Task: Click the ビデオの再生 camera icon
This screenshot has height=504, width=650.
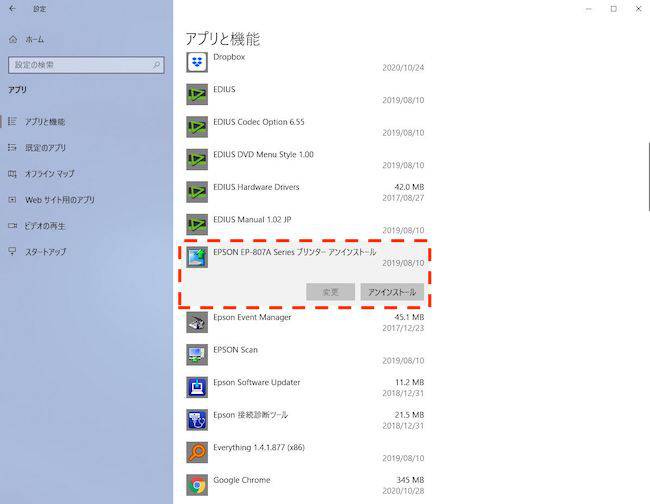Action: (12, 226)
